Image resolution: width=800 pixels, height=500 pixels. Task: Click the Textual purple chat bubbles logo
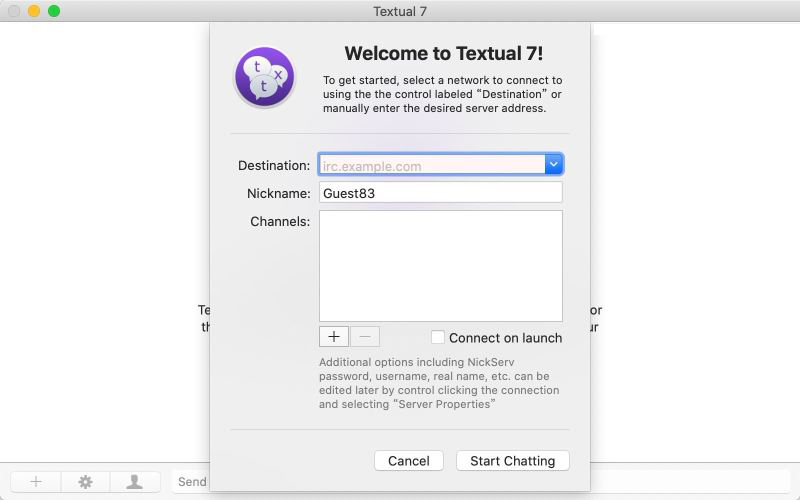click(264, 77)
